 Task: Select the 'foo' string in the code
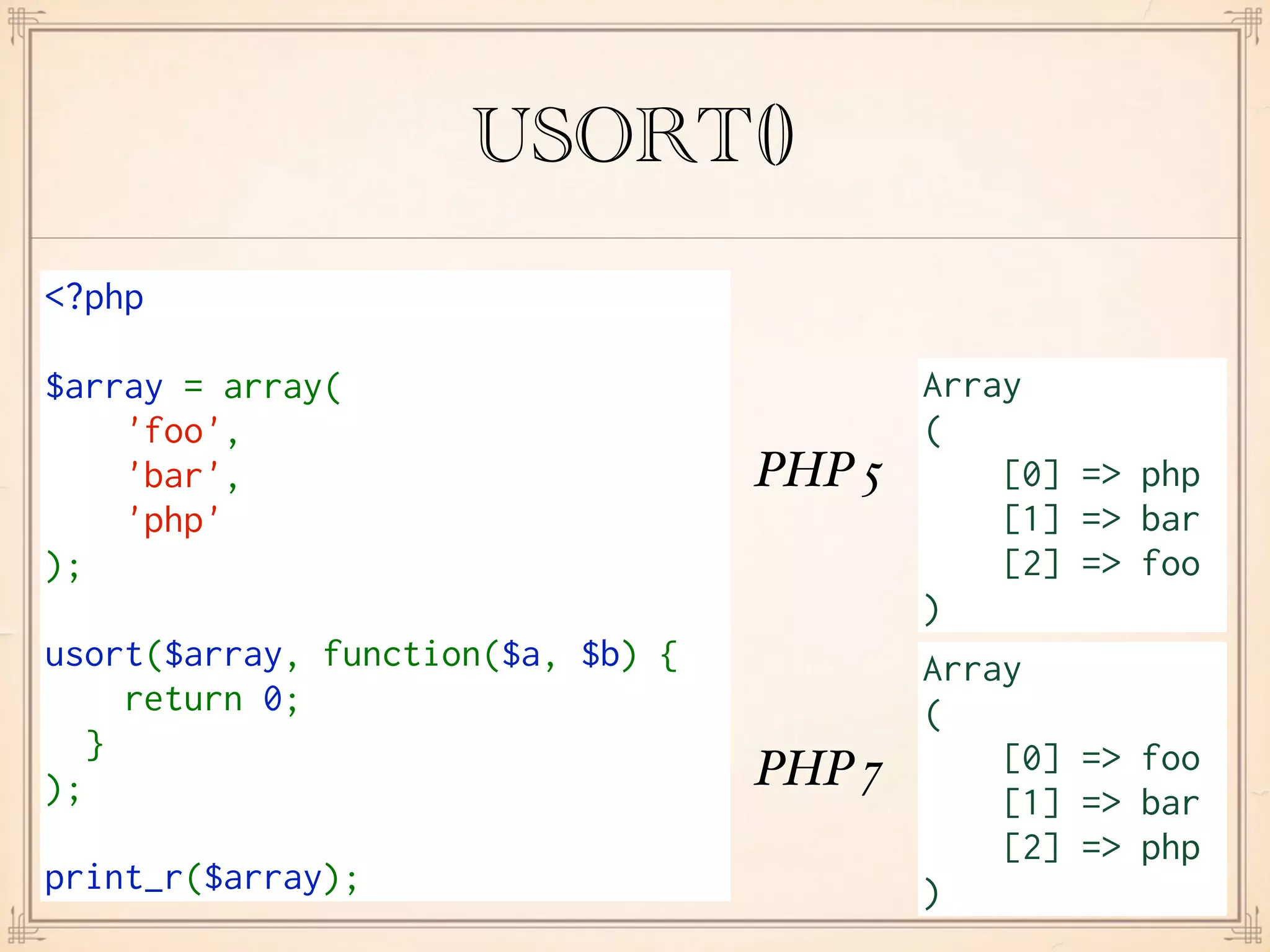tap(174, 431)
